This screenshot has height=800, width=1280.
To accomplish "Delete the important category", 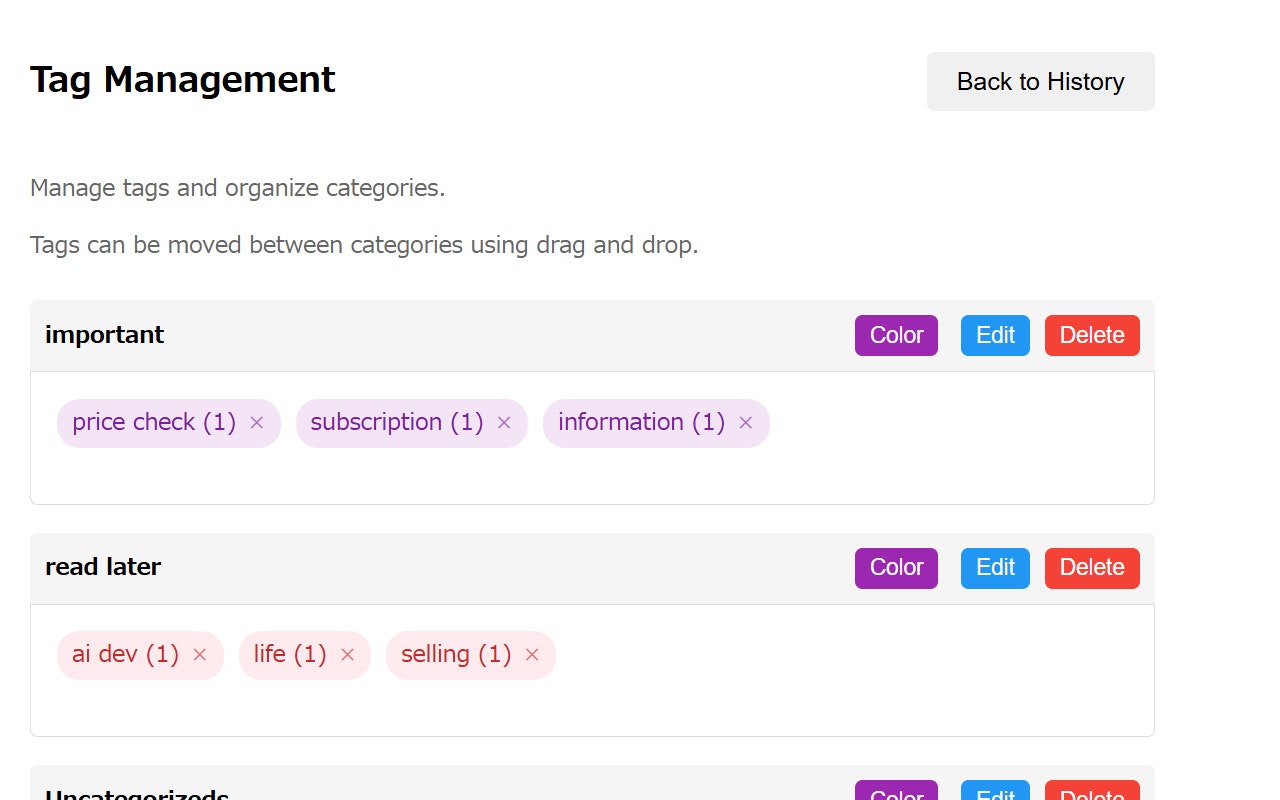I will pyautogui.click(x=1092, y=335).
